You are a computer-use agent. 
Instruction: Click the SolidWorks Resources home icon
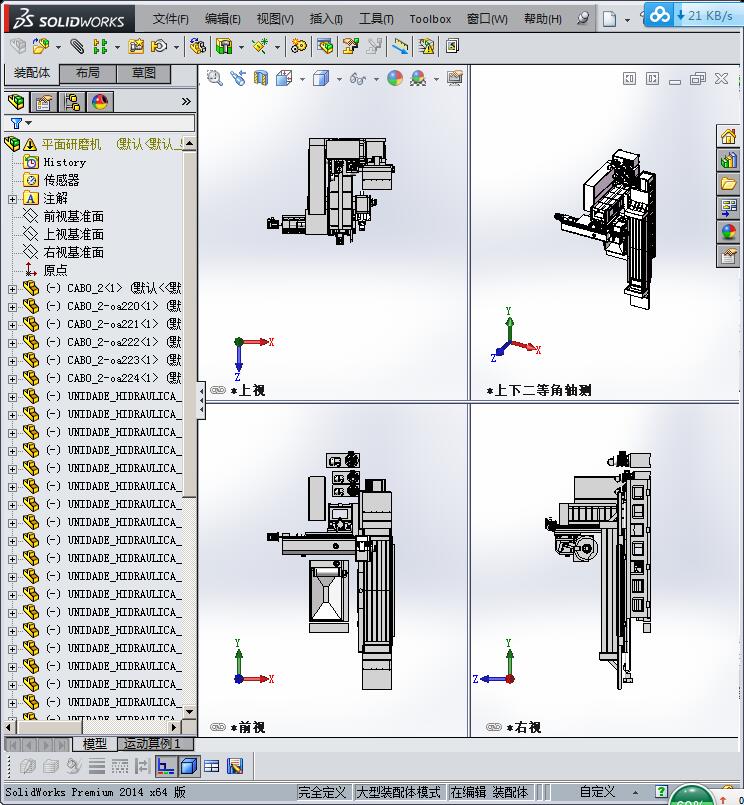[x=728, y=137]
